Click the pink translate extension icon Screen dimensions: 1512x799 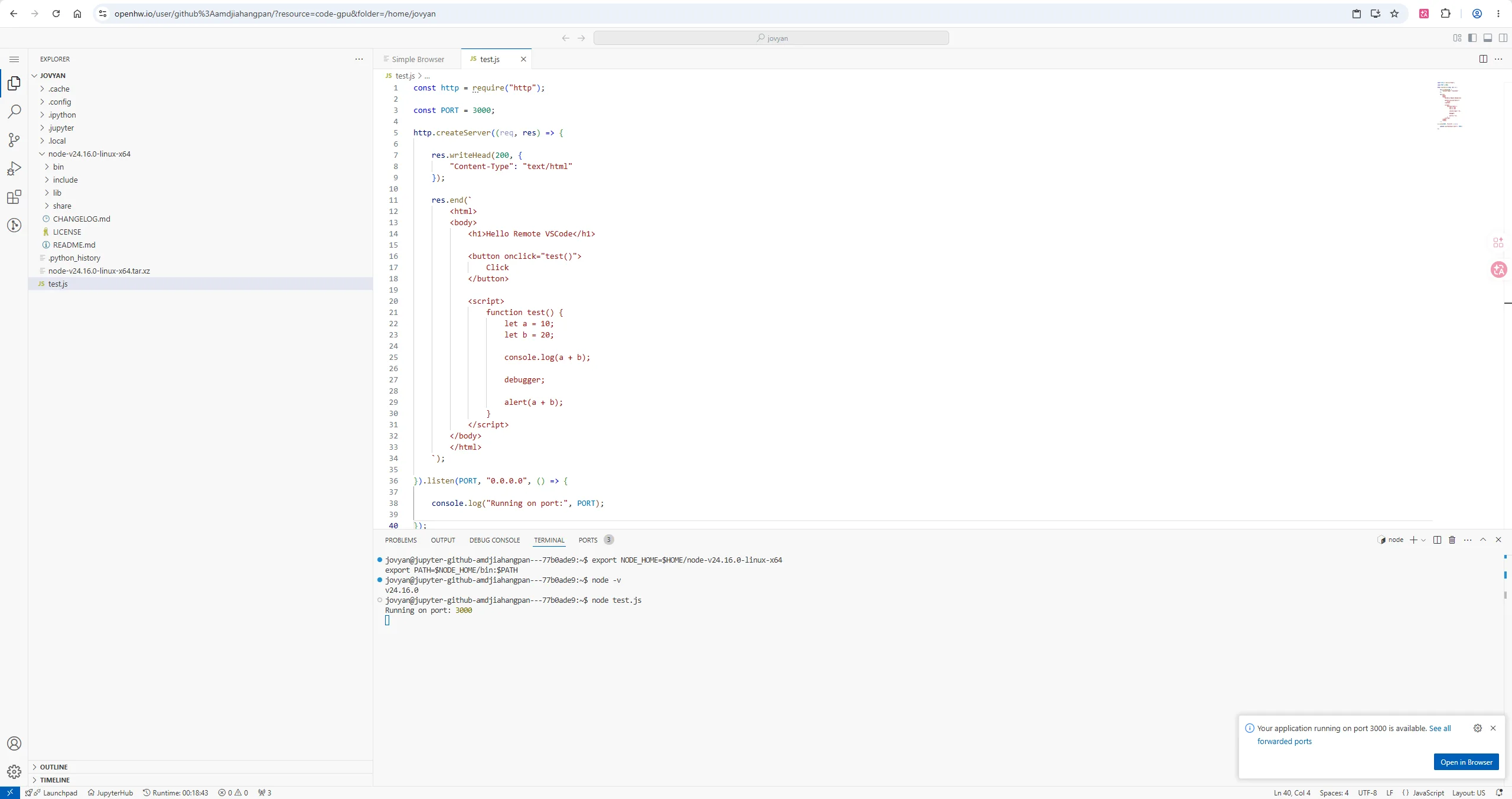[1424, 14]
